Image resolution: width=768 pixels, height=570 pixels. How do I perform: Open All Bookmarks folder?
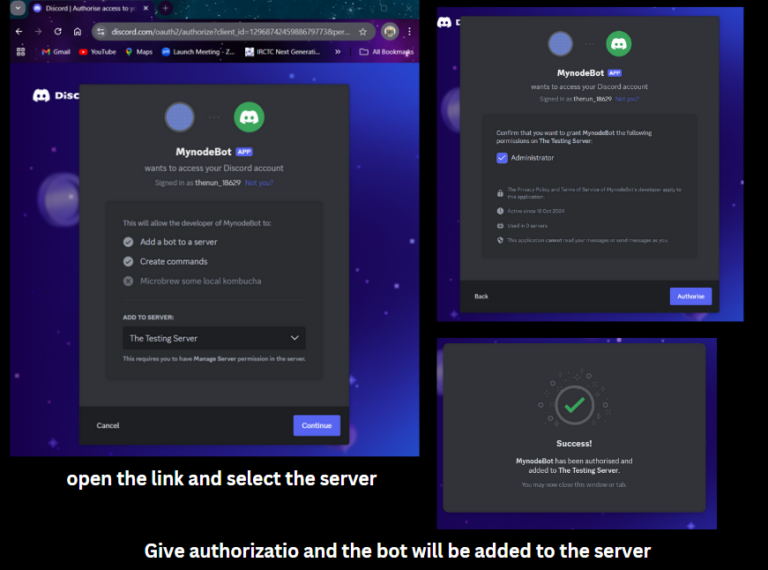click(x=386, y=51)
